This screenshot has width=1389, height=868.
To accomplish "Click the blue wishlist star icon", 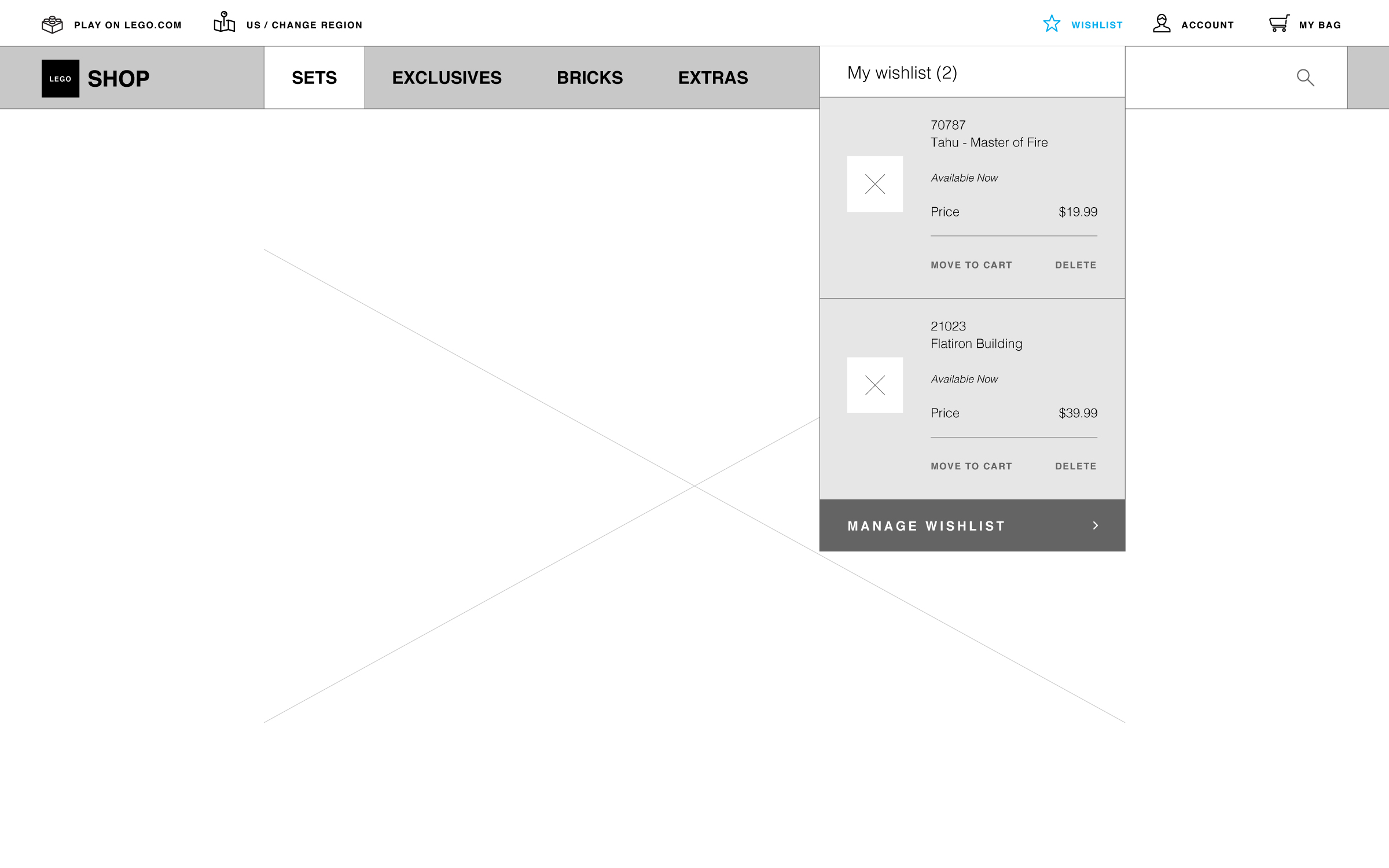I will click(1052, 24).
